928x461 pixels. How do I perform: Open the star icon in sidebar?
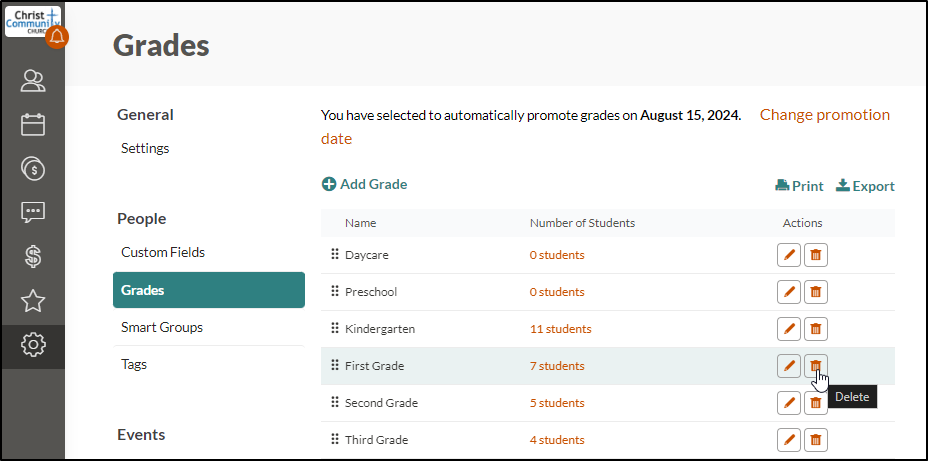click(33, 301)
